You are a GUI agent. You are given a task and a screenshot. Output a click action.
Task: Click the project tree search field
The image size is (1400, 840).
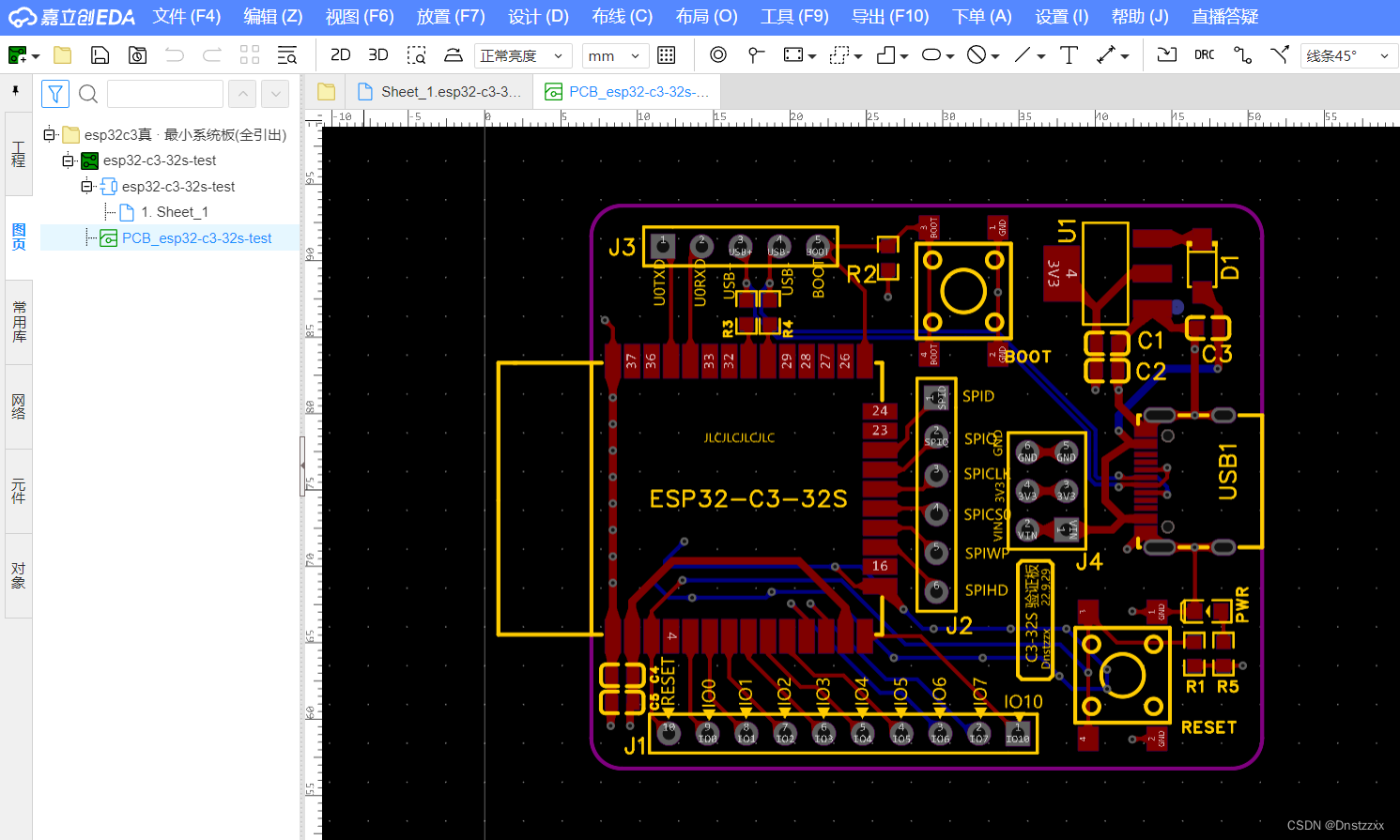(x=165, y=94)
